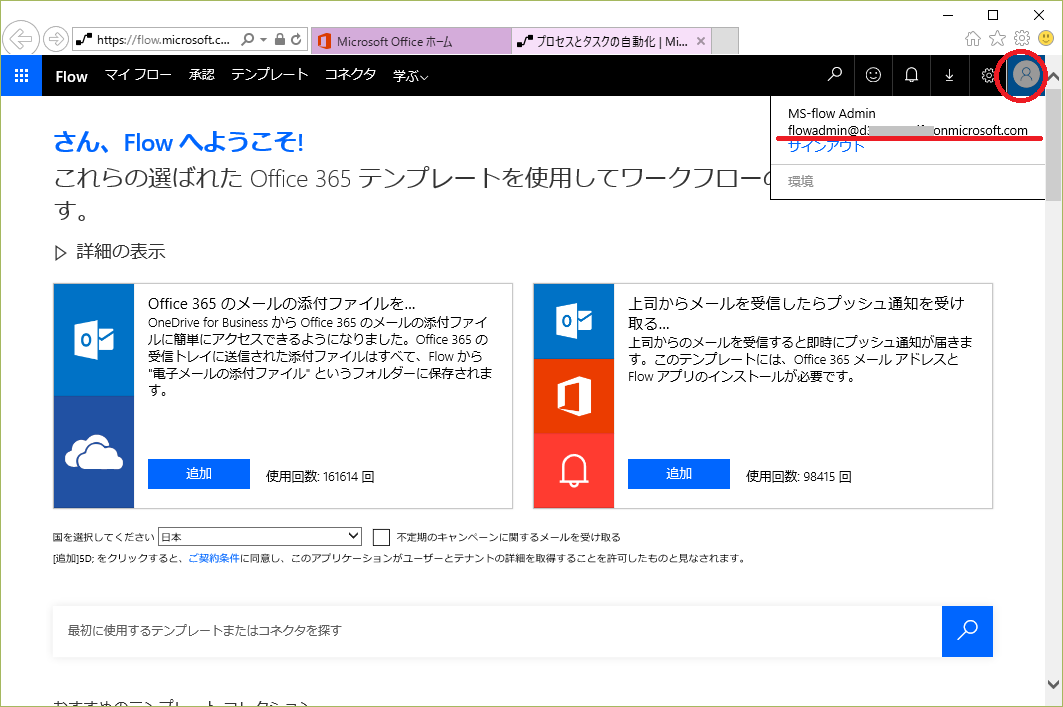Click the template search input field
This screenshot has width=1063, height=707.
497,631
